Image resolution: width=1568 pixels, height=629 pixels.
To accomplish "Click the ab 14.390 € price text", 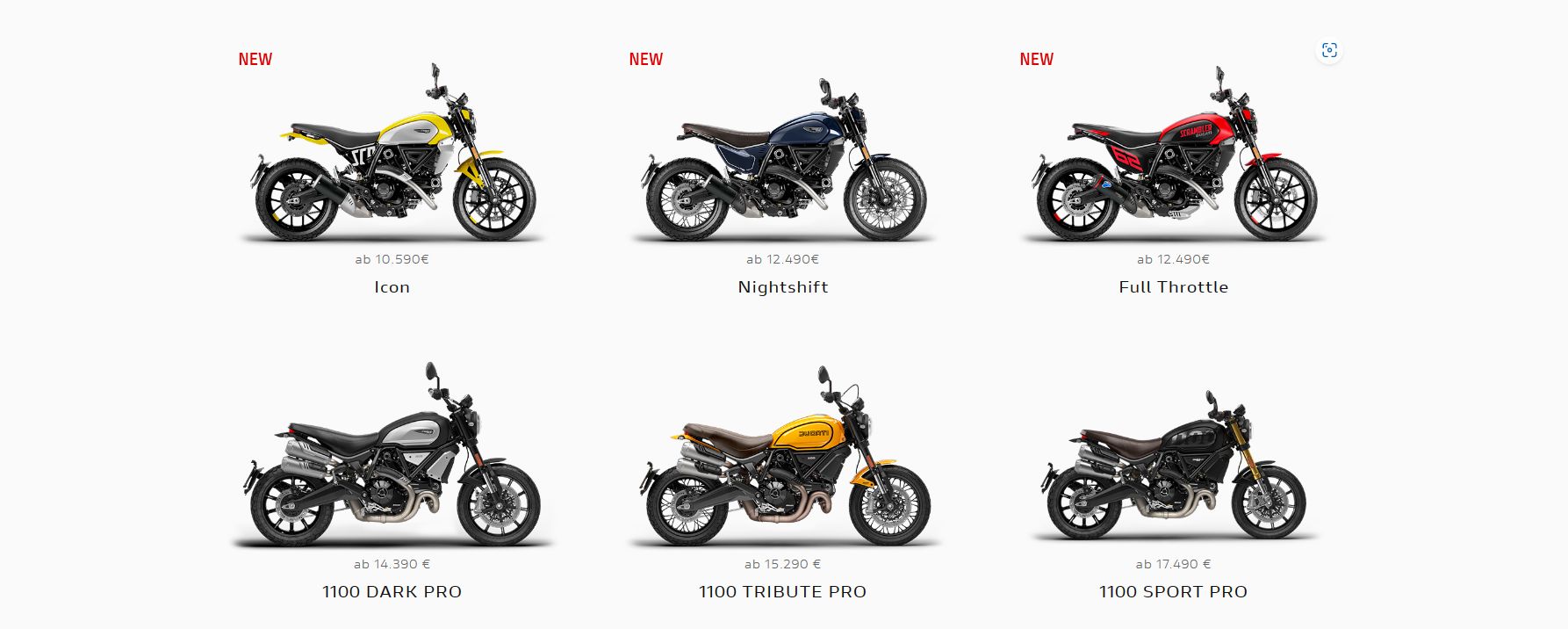I will 392,564.
